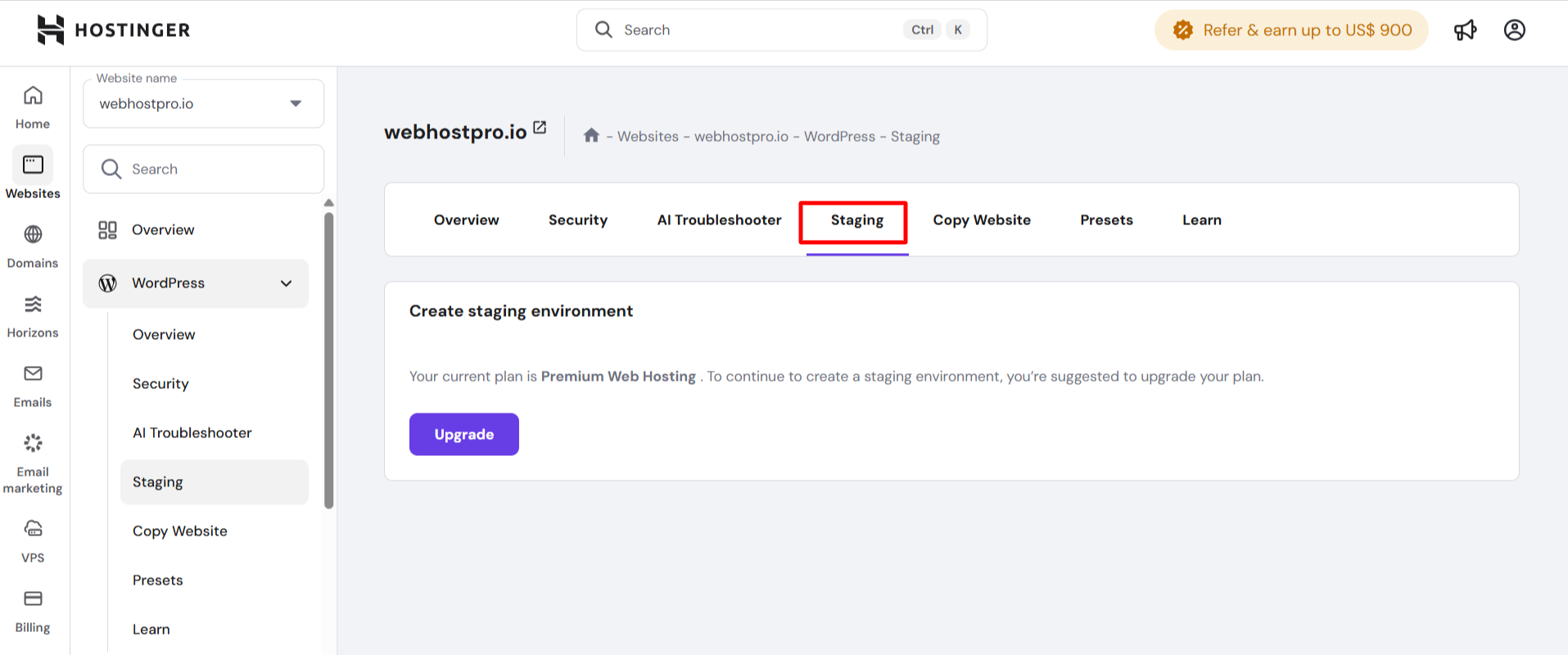This screenshot has height=655, width=1568.
Task: Click webhostpro.io link in breadcrumb
Action: click(741, 136)
